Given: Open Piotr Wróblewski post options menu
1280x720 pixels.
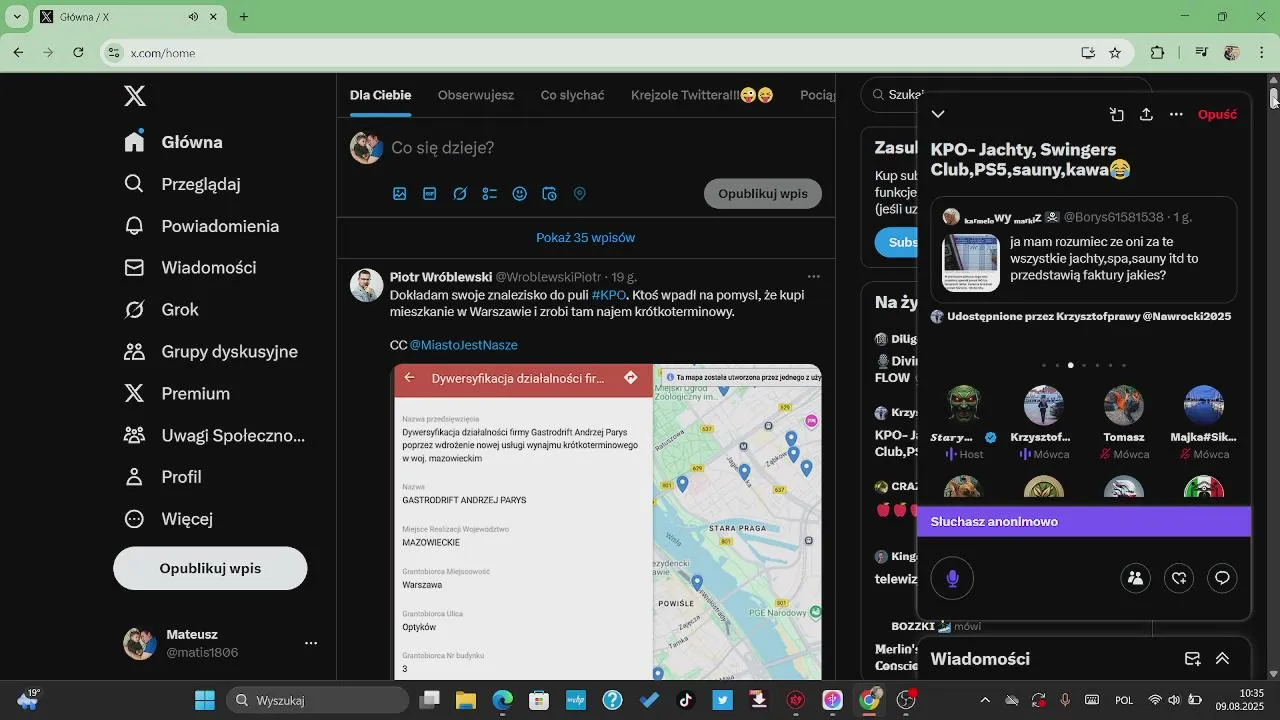Looking at the screenshot, I should [x=814, y=277].
